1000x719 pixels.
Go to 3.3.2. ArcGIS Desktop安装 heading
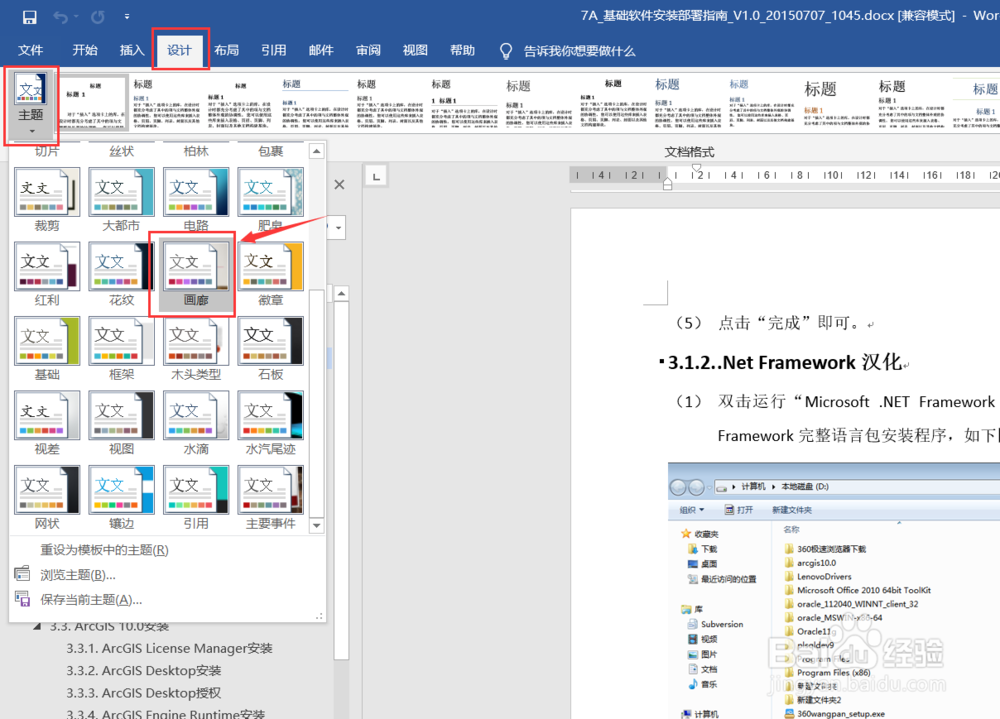(x=143, y=671)
